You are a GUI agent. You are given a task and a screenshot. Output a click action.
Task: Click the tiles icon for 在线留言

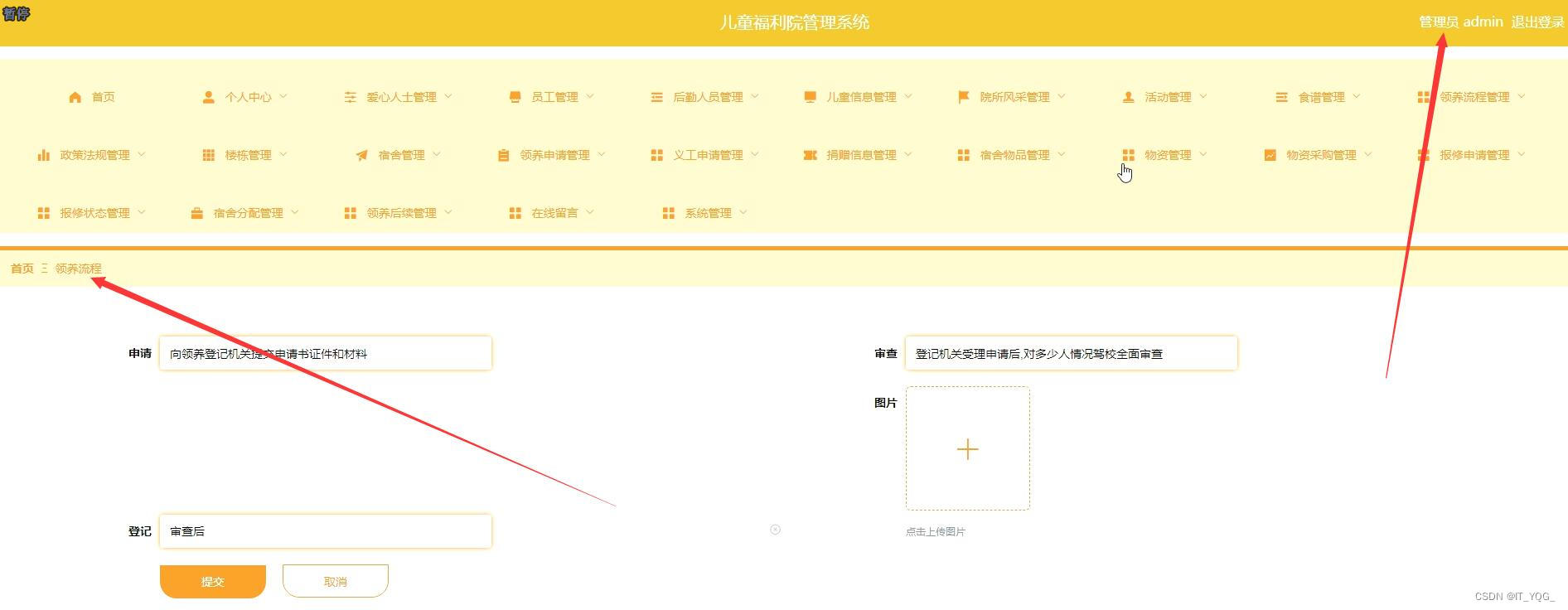[x=515, y=213]
